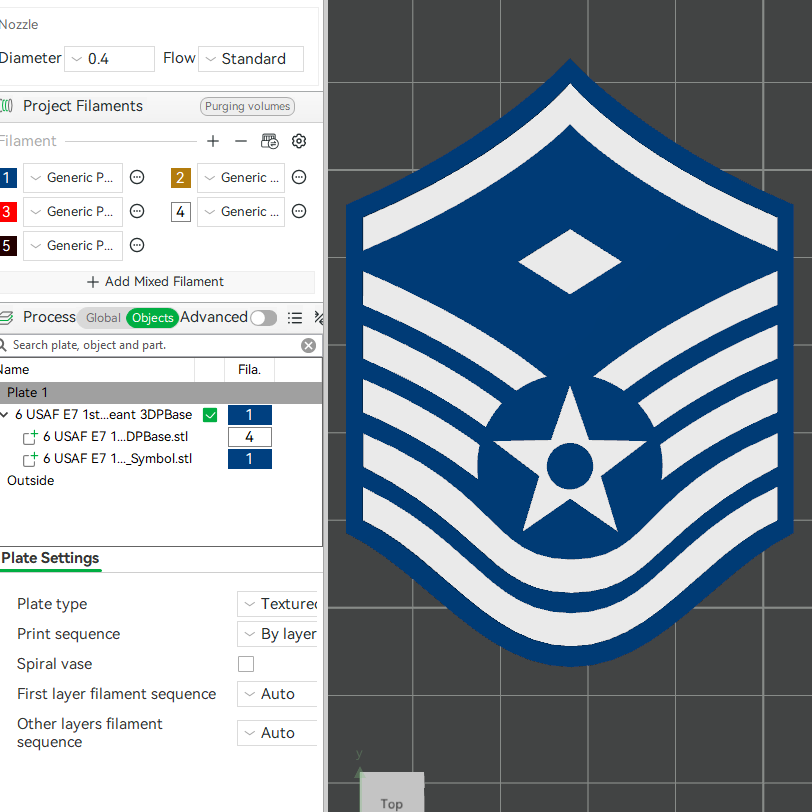812x812 pixels.
Task: Open the Plate type dropdown
Action: point(277,604)
